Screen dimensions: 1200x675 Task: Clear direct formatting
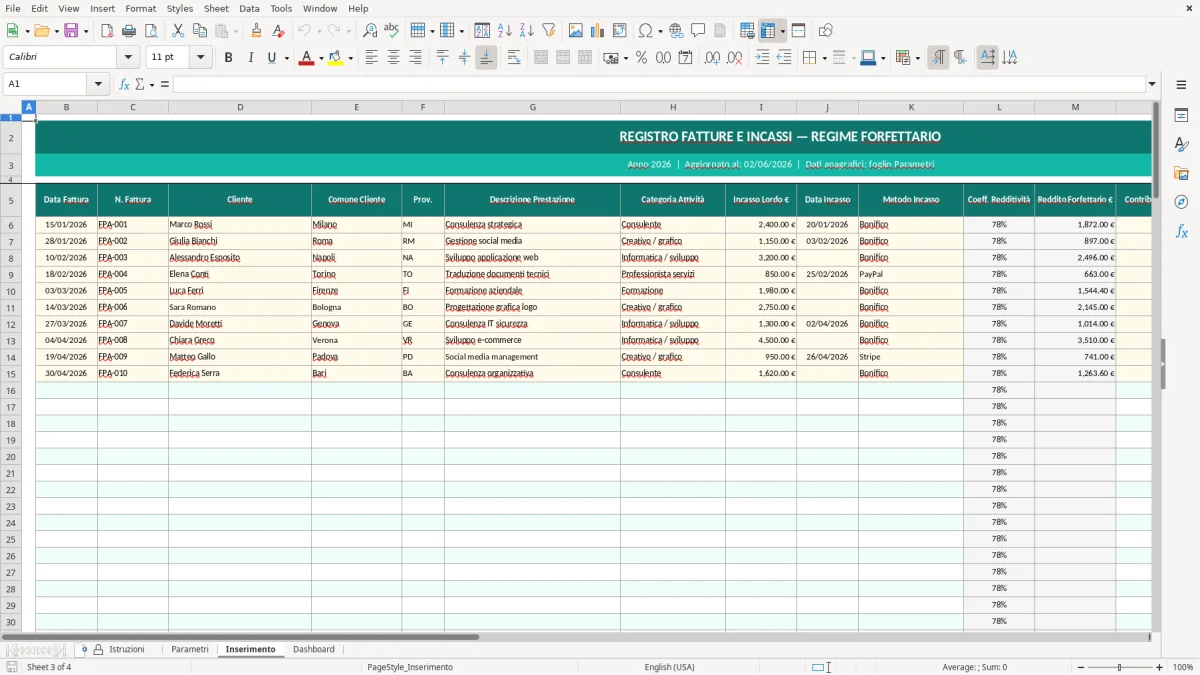(278, 31)
